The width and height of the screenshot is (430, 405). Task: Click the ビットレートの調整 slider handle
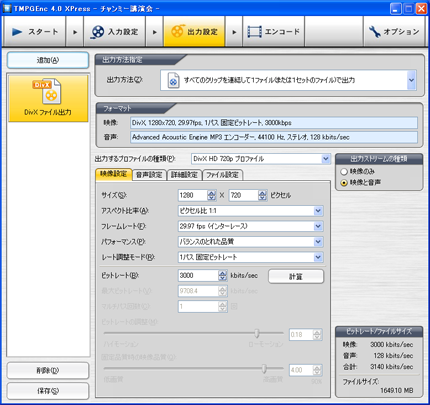(x=257, y=333)
